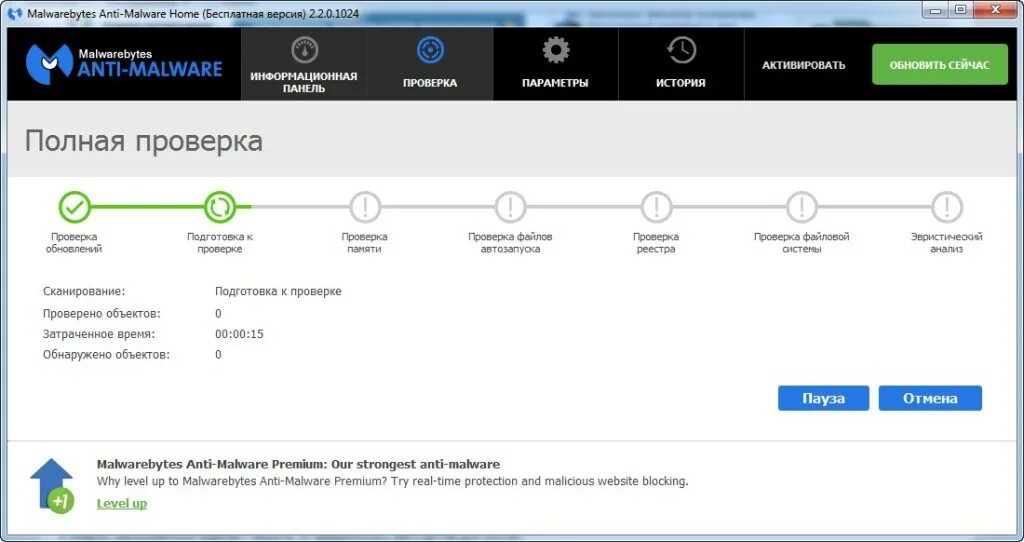
Task: Maximize the Malwarebytes window
Action: [960, 8]
